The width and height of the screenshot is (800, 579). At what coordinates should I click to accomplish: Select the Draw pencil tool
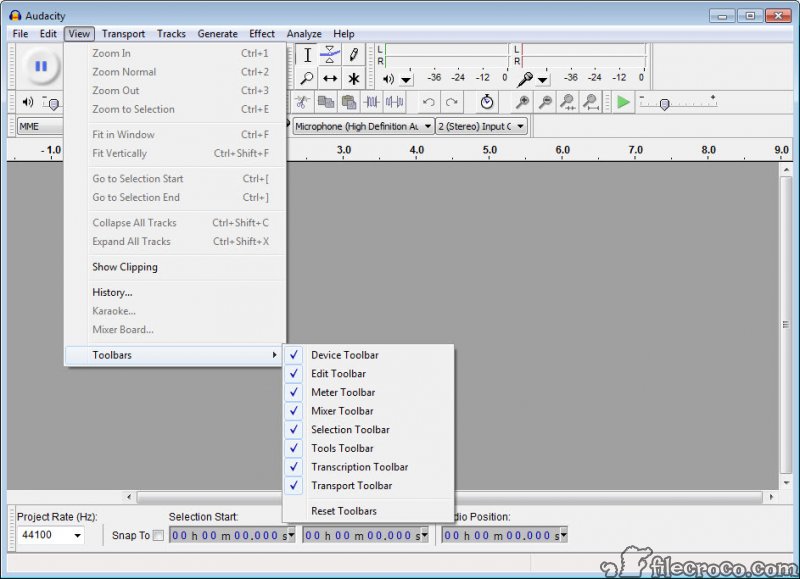353,55
